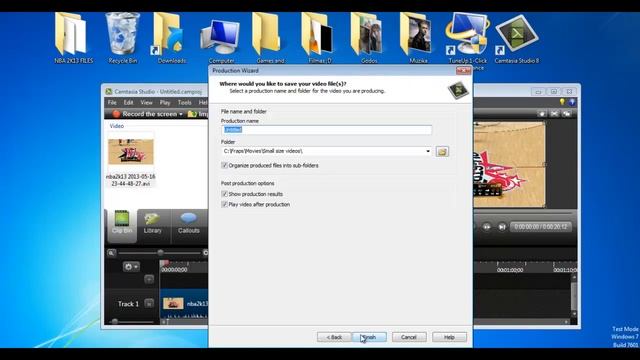Open the Edit menu in Camtasia
Viewport: 640px width, 360px height.
[129, 102]
